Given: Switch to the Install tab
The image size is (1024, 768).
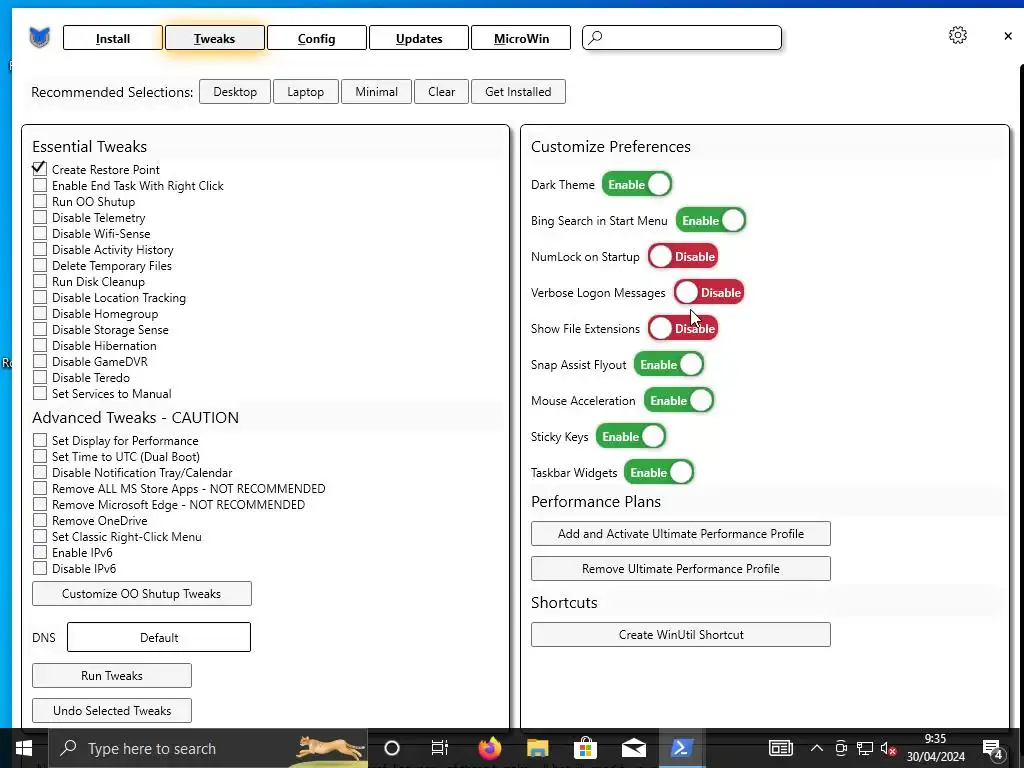Looking at the screenshot, I should pos(112,38).
